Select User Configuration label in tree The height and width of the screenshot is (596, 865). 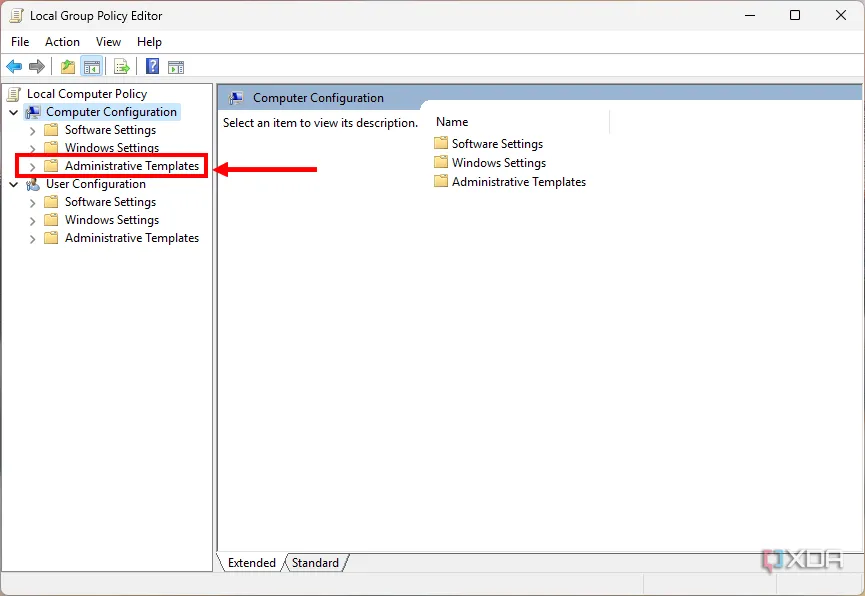(x=96, y=184)
